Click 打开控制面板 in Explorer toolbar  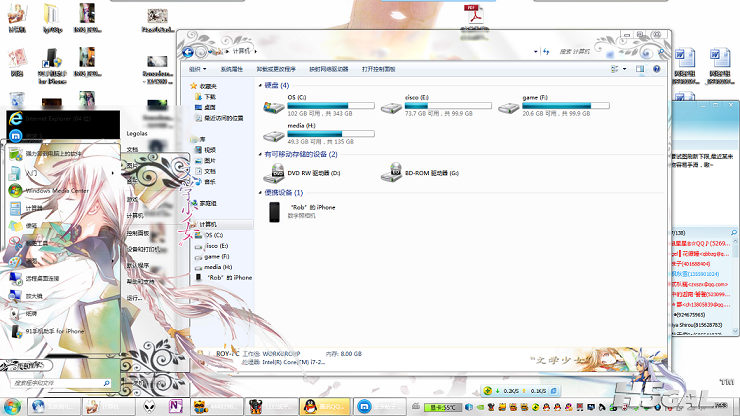(x=378, y=69)
